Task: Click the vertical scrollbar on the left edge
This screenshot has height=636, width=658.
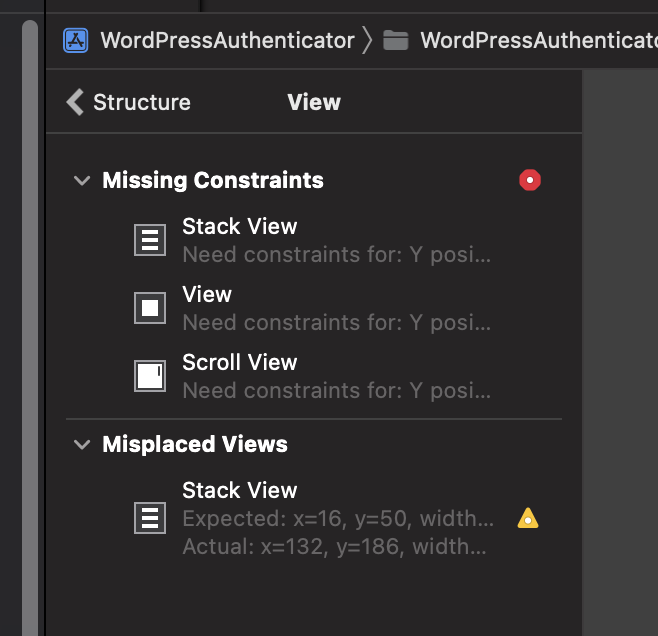Action: coord(30,330)
